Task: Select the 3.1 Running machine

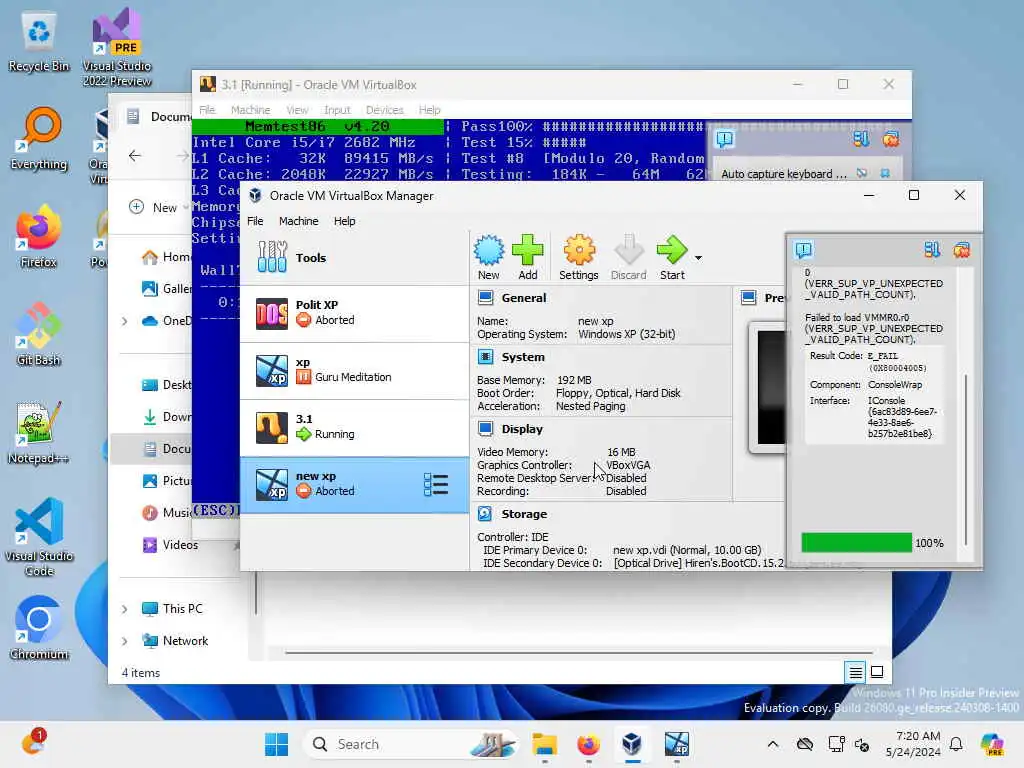Action: (x=355, y=427)
